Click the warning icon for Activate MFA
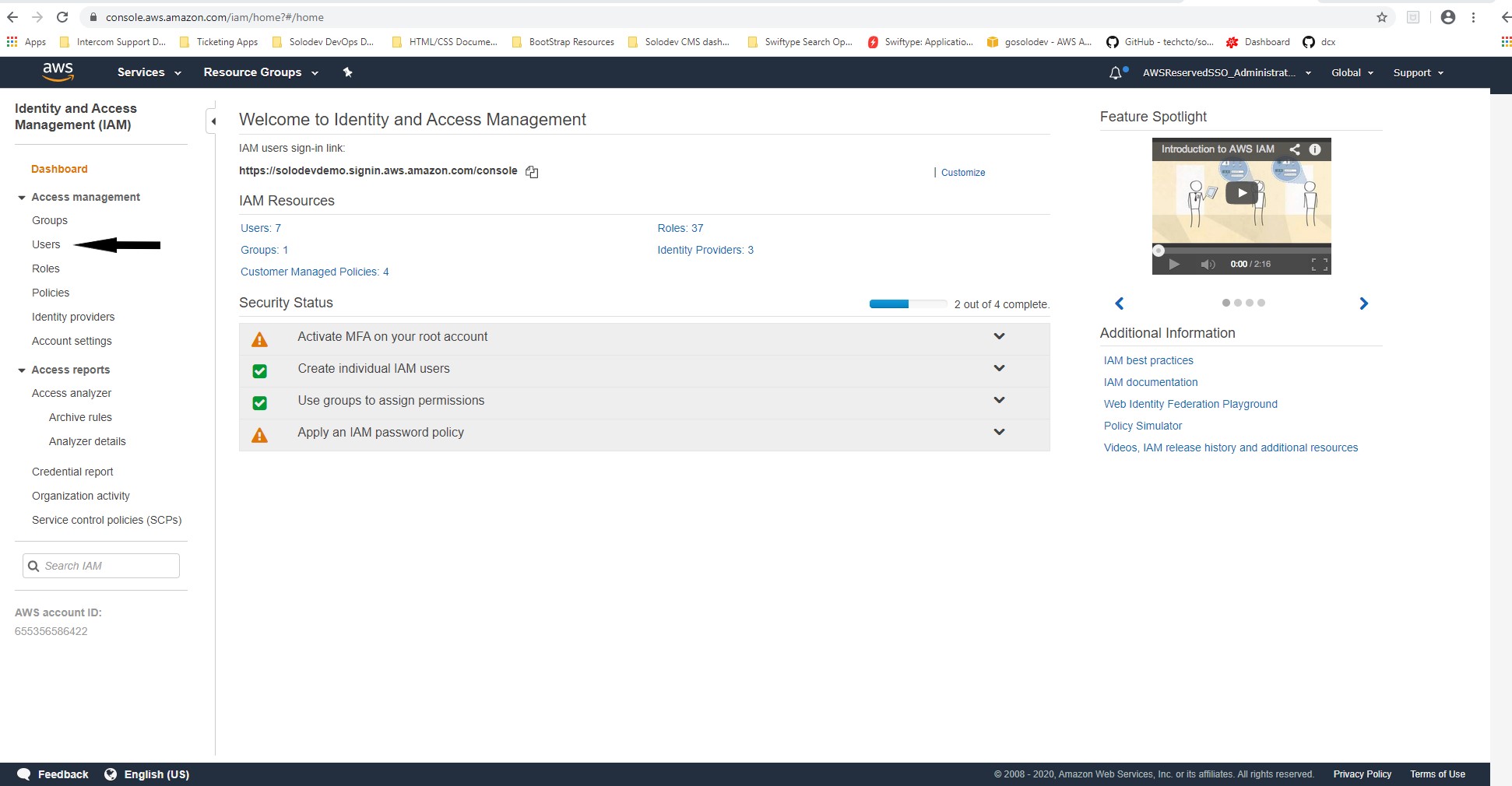The image size is (1512, 786). 260,339
